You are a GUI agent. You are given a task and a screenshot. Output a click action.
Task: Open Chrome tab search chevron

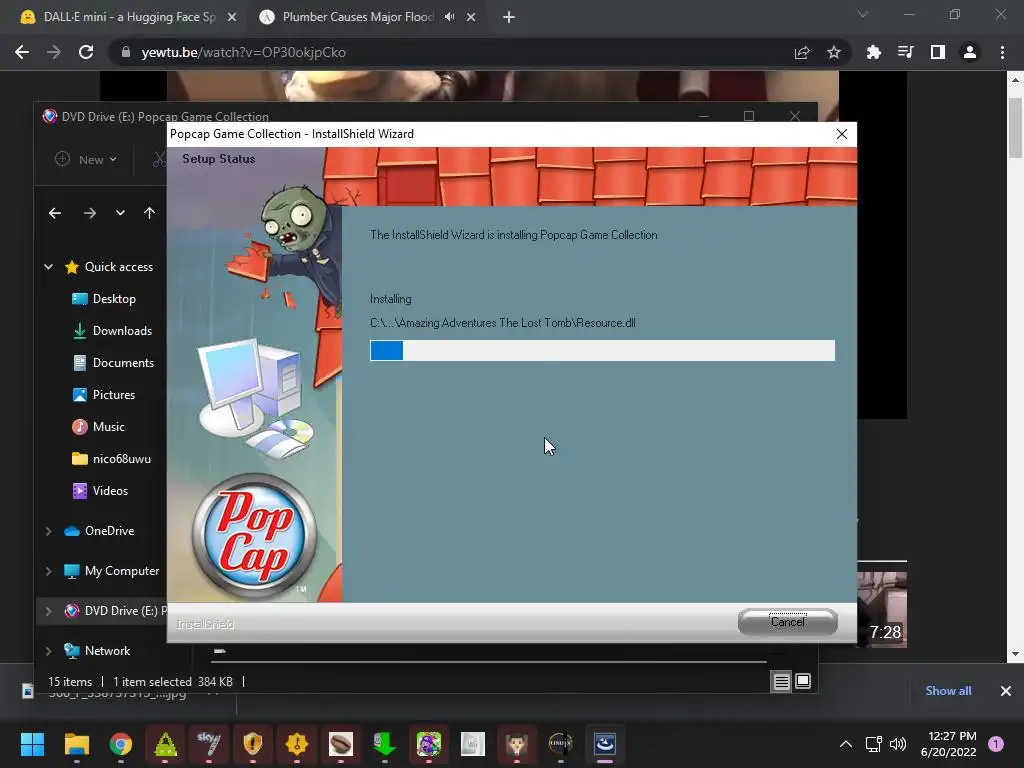point(863,14)
